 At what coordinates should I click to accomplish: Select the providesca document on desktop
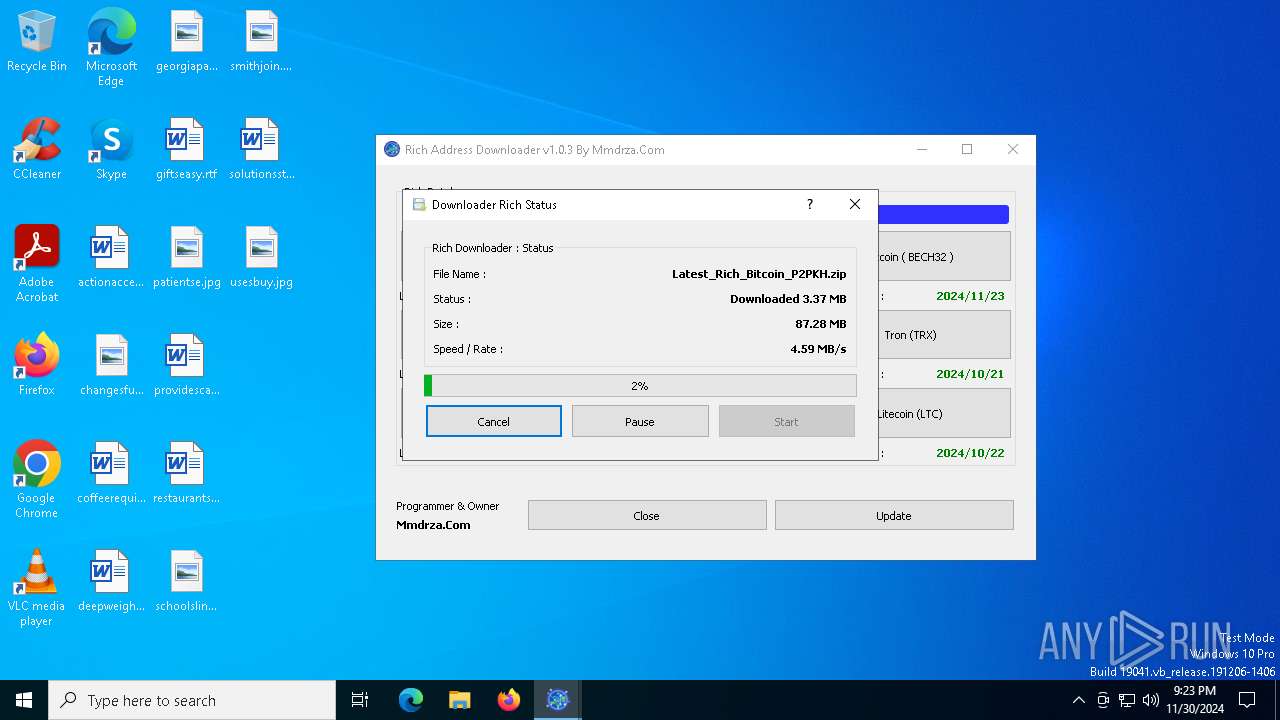tap(186, 366)
